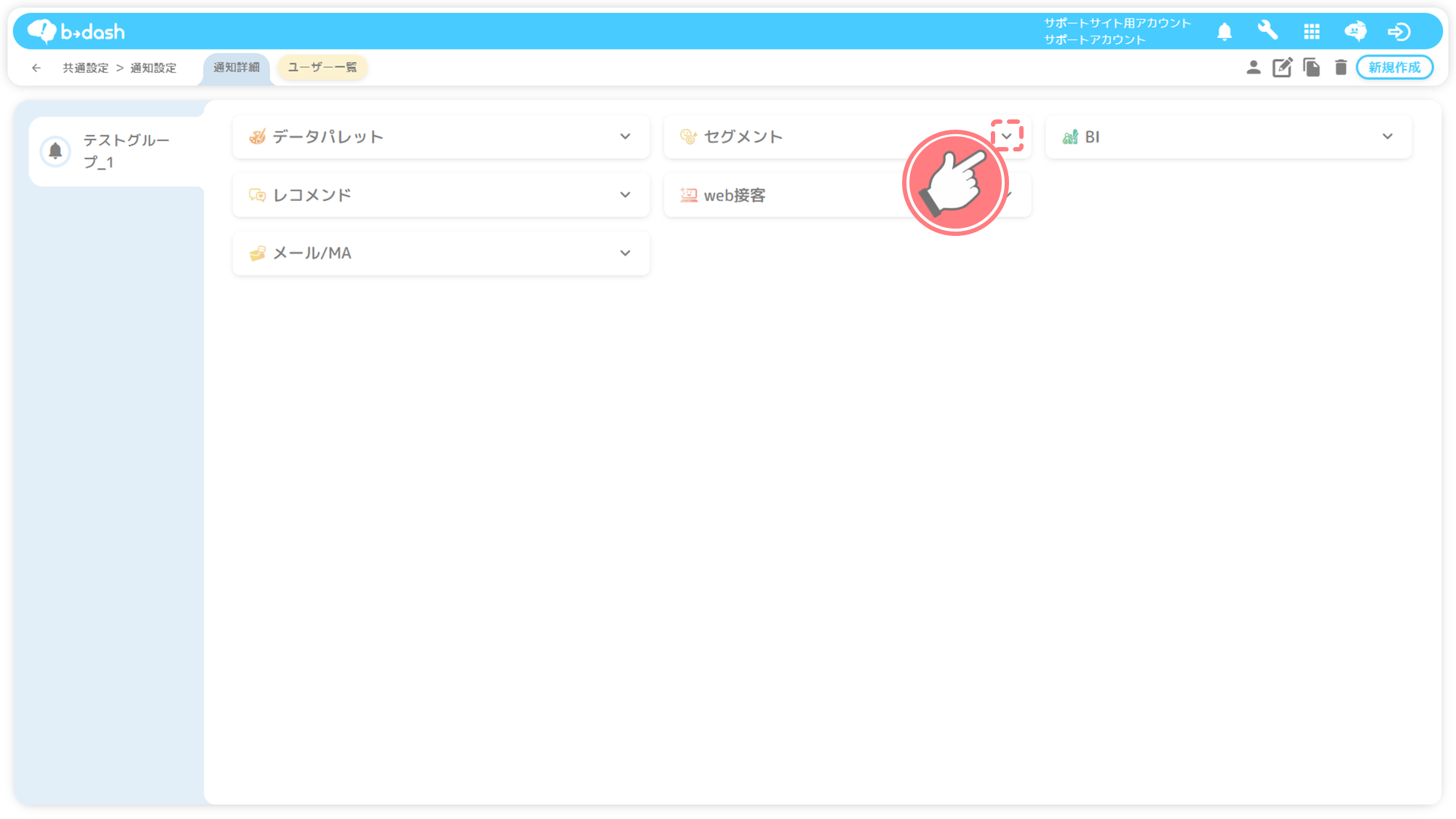The height and width of the screenshot is (819, 1456).
Task: Open 共通設定 breadcrumb link
Action: (x=85, y=68)
